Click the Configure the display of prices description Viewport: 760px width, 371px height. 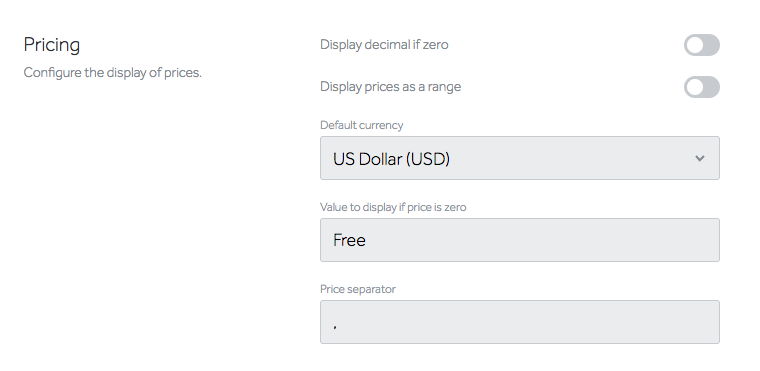click(112, 73)
